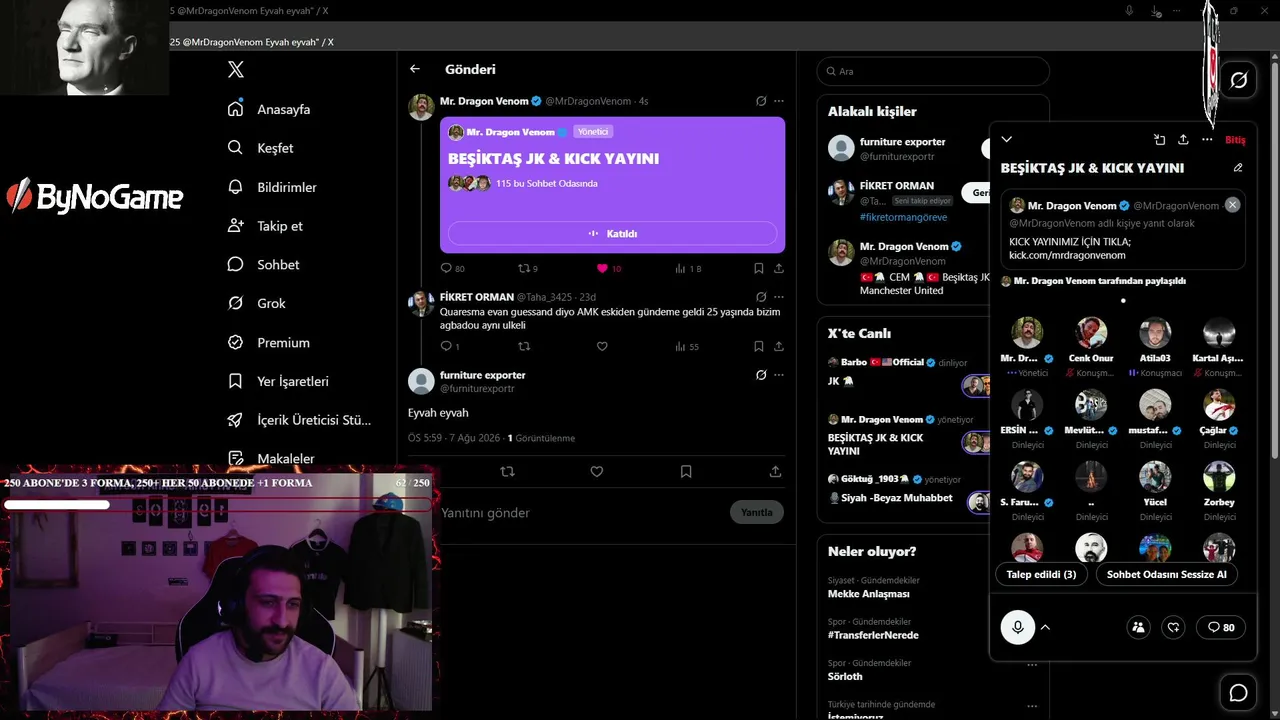The width and height of the screenshot is (1280, 720).
Task: Open Bildirimler notifications page
Action: (272, 187)
